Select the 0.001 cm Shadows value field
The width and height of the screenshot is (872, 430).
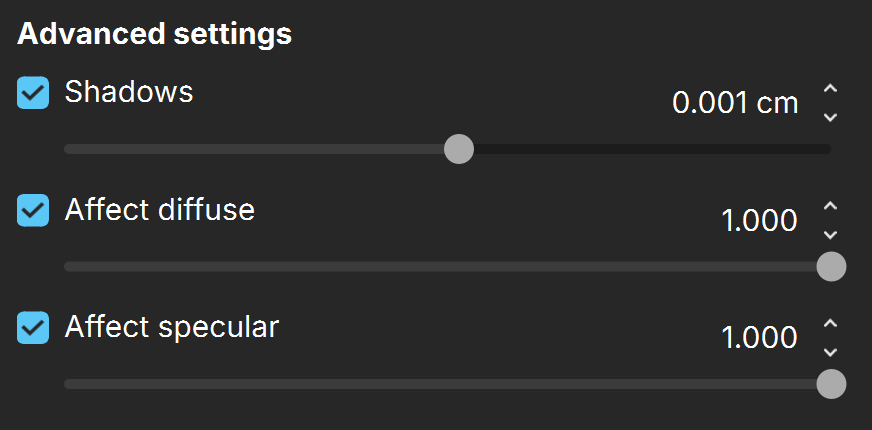(x=735, y=103)
